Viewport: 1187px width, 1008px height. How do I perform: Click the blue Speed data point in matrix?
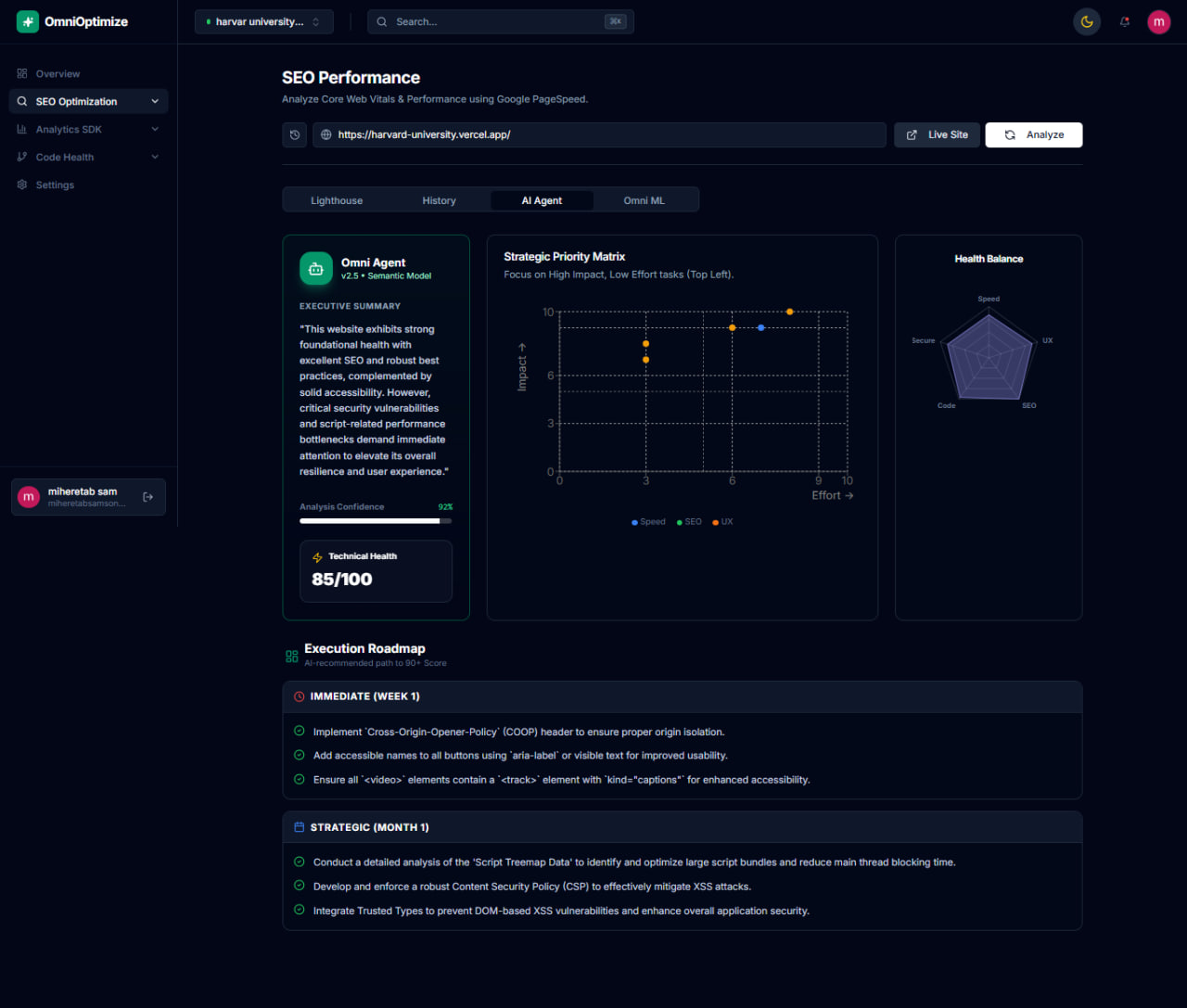[x=761, y=327]
